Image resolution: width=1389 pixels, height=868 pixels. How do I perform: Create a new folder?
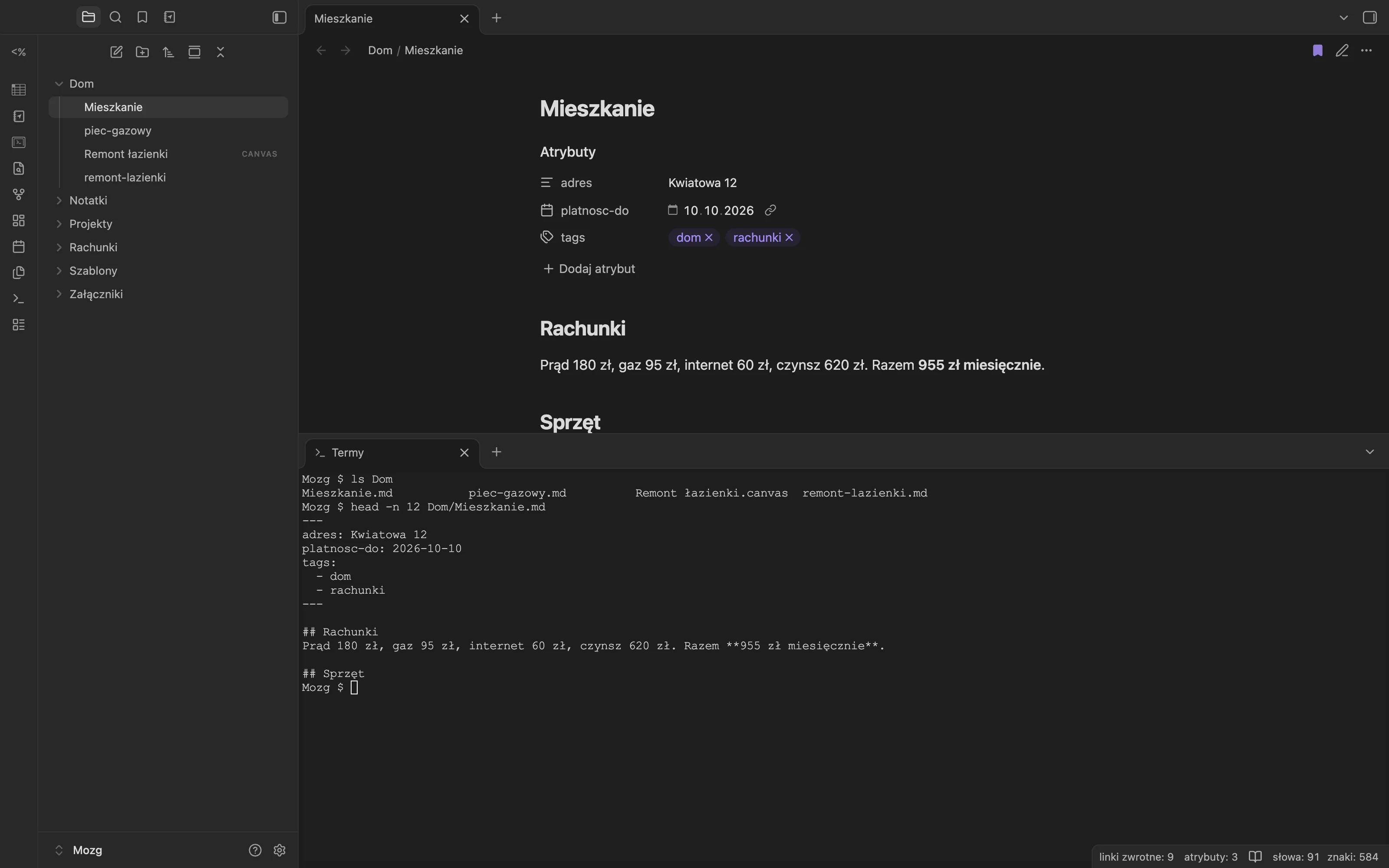[x=142, y=52]
